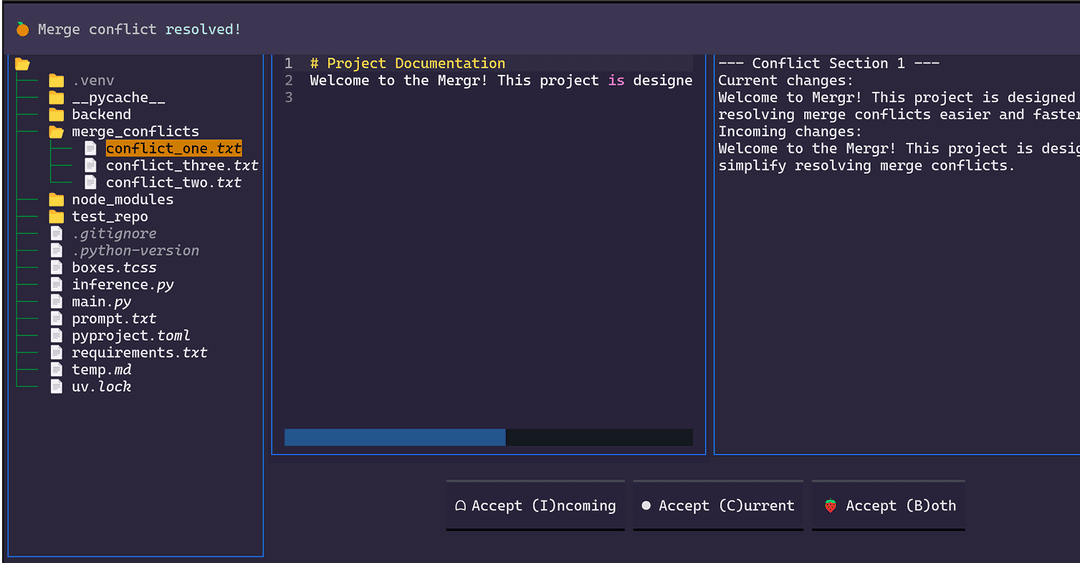Click the file icon beside main.py
Image resolution: width=1080 pixels, height=563 pixels.
pos(56,302)
